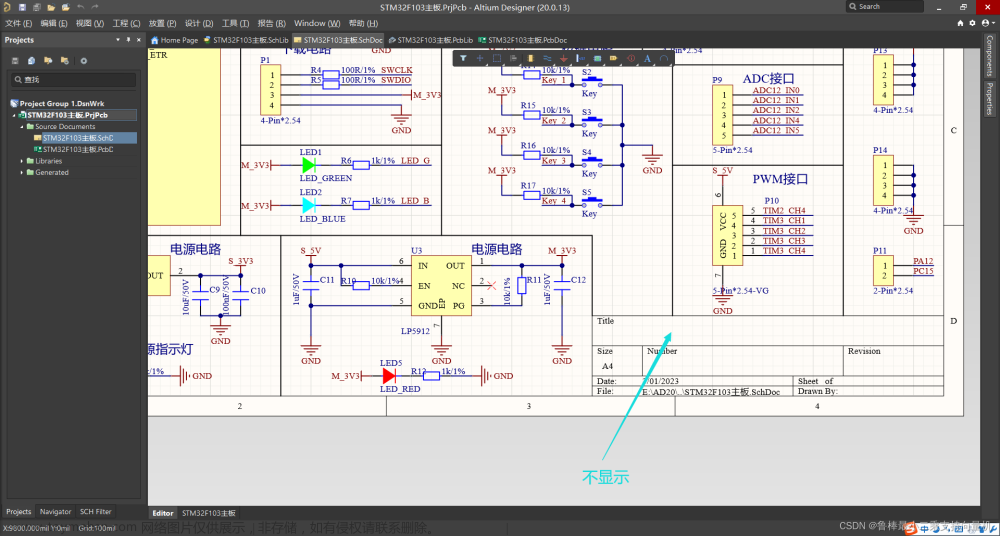The width and height of the screenshot is (1000, 536).
Task: Switch to the Home Page tab
Action: (x=174, y=40)
